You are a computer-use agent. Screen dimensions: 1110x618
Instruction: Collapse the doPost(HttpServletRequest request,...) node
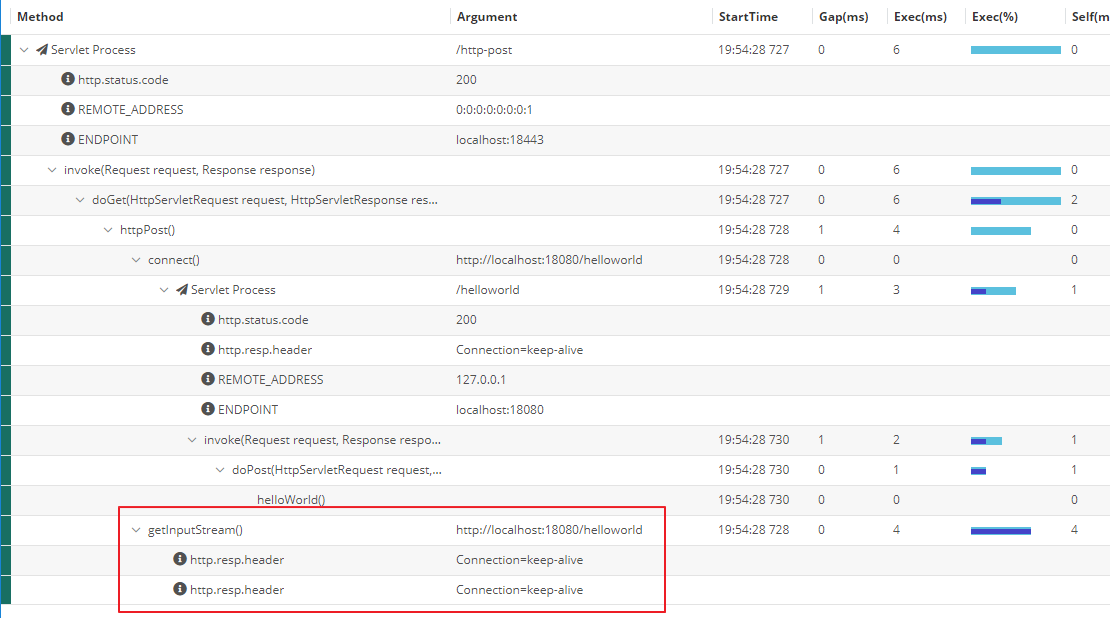[x=220, y=469]
